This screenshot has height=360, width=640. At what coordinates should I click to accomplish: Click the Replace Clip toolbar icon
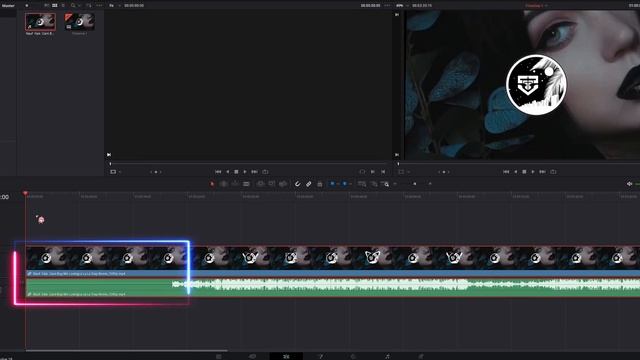[x=283, y=184]
